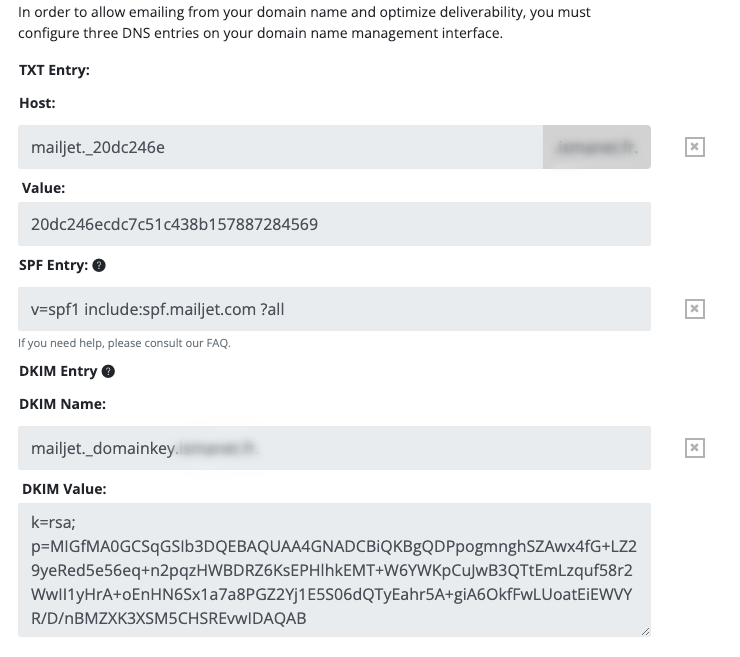Click the 'TXT Entry:' heading
The width and height of the screenshot is (740, 657).
(54, 70)
